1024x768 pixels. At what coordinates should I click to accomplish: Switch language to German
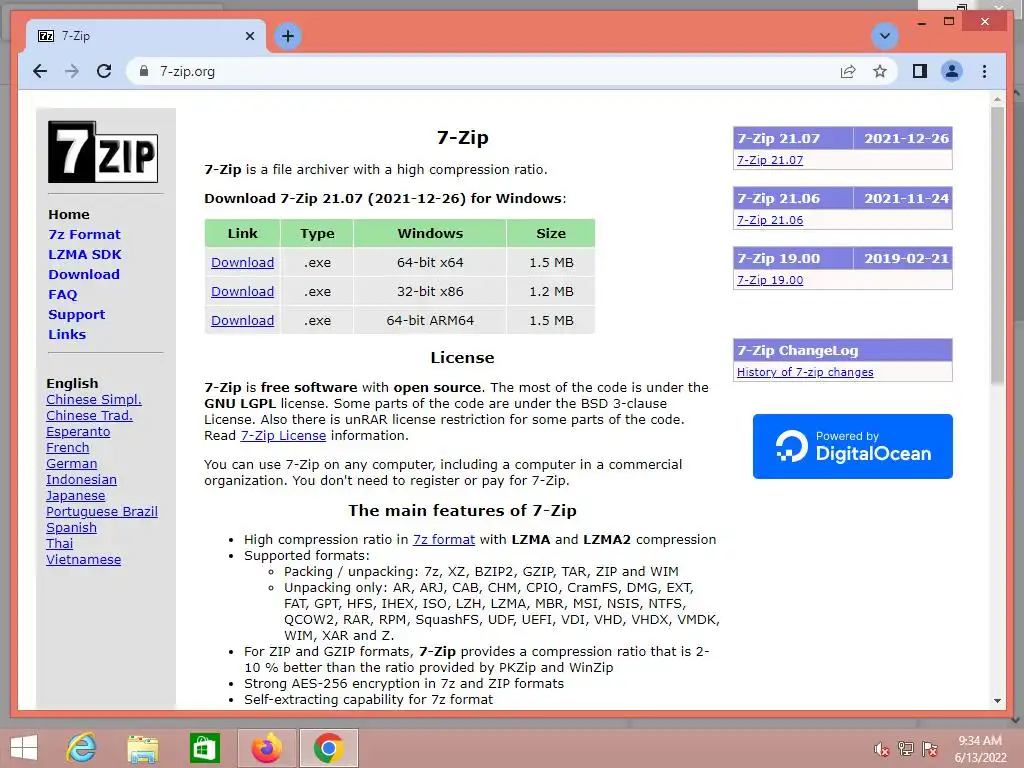click(x=71, y=464)
